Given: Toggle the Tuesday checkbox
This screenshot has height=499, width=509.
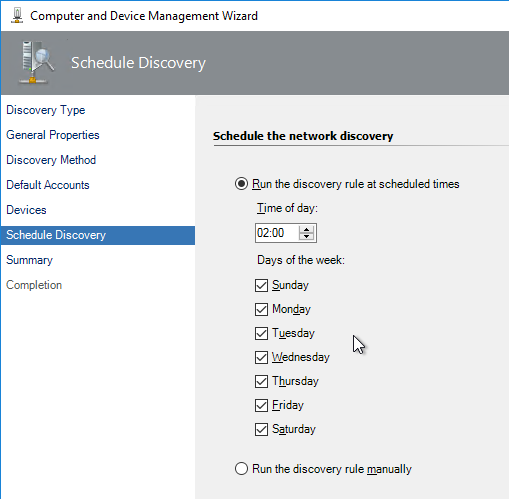Looking at the screenshot, I should click(x=261, y=333).
